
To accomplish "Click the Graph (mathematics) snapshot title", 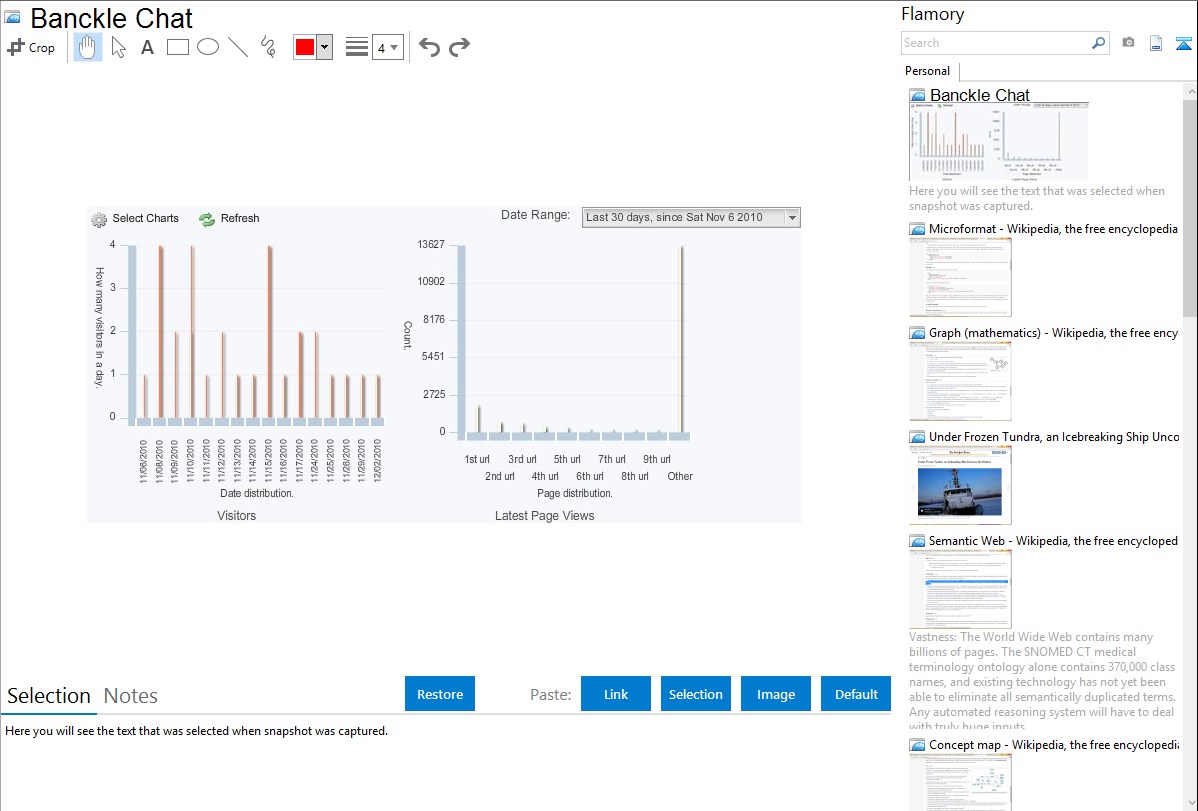I will pos(1053,333).
